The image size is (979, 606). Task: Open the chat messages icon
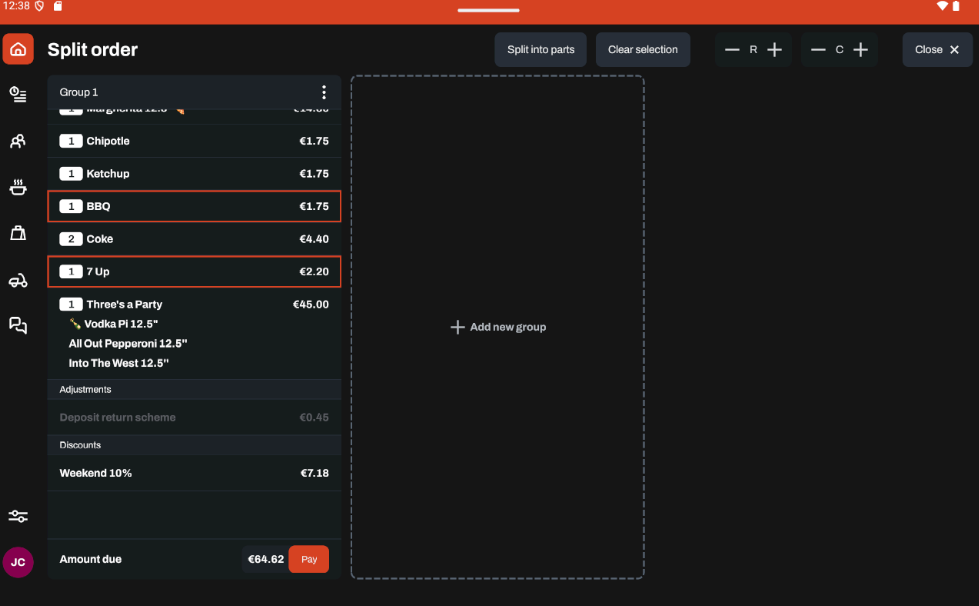(x=18, y=325)
